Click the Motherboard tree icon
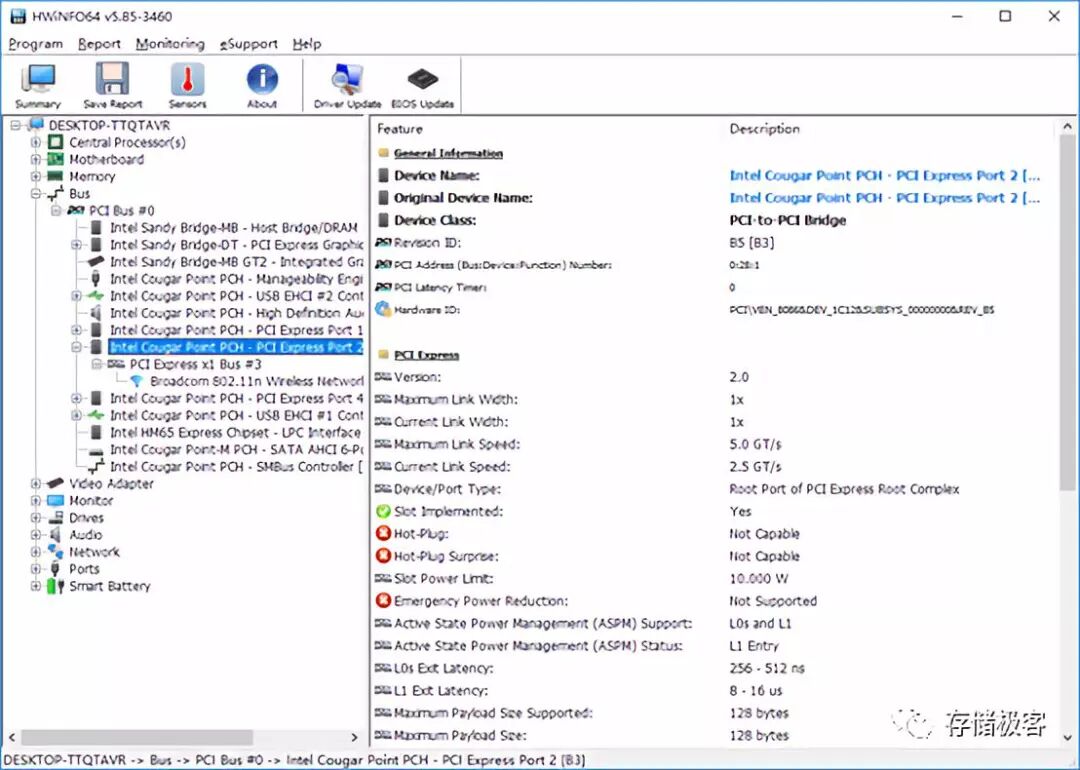Viewport: 1080px width, 770px height. coord(55,159)
